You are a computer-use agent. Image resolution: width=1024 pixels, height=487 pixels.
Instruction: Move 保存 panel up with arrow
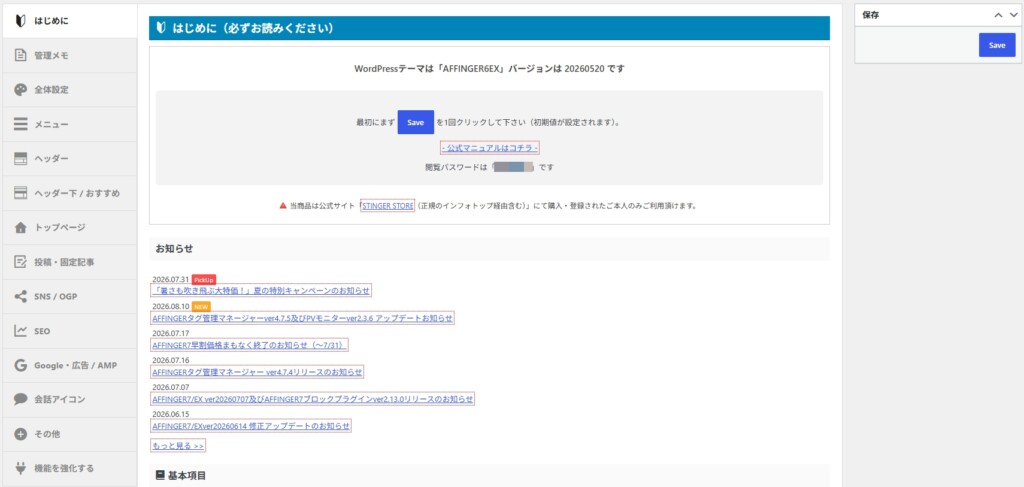coord(998,15)
